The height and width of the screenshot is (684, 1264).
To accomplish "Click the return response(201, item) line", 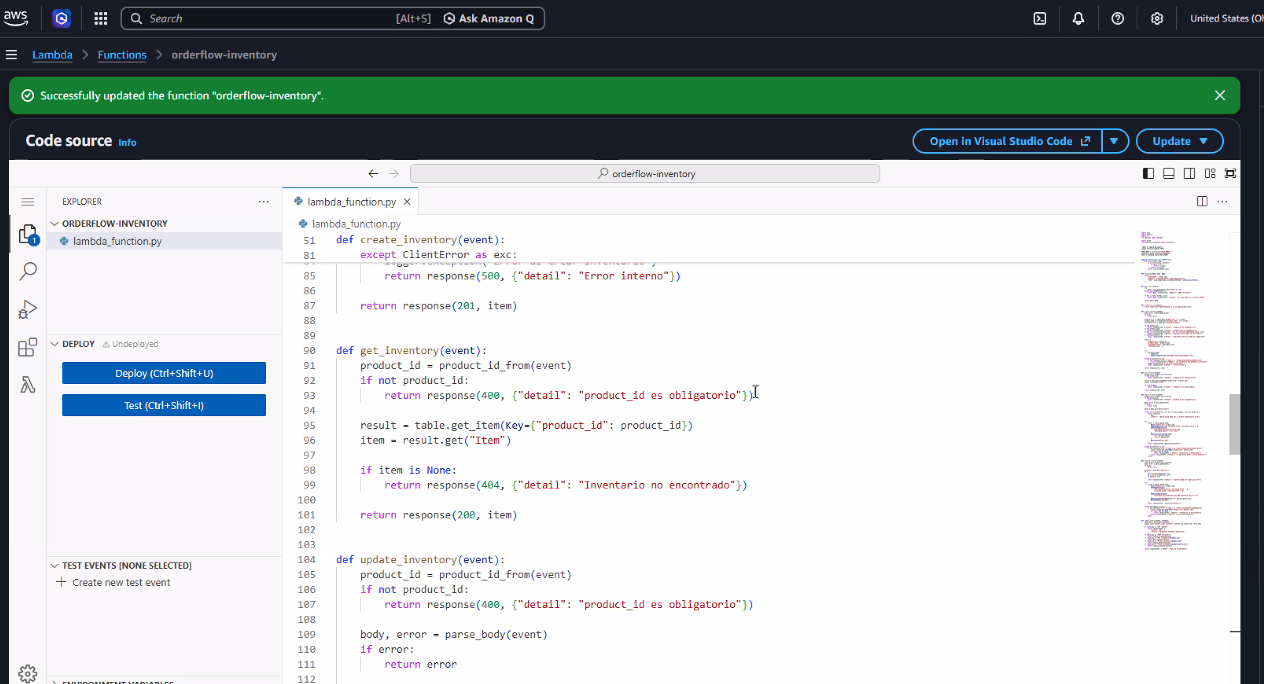I will (x=438, y=306).
